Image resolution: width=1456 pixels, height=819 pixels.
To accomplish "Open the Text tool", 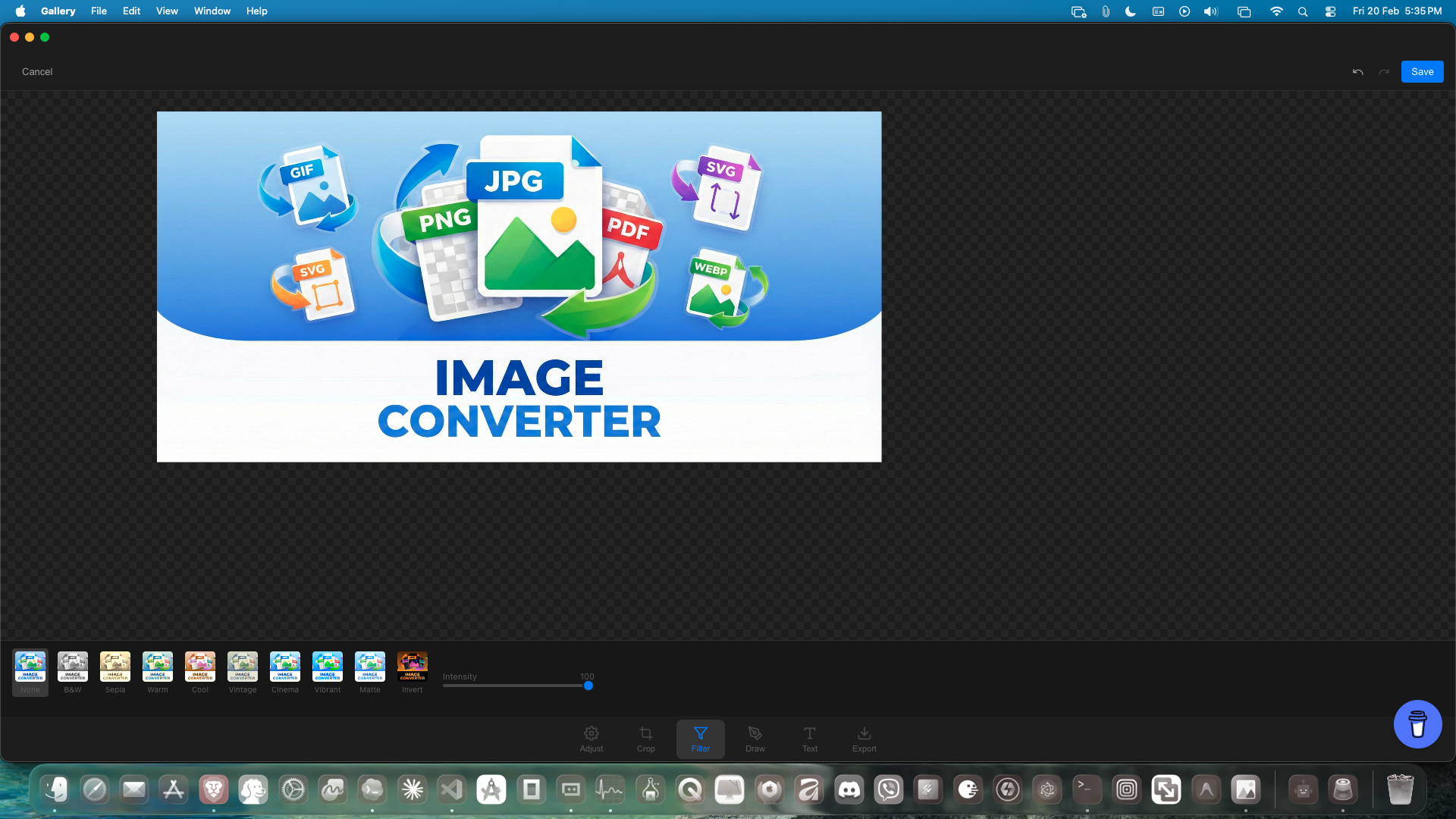I will pyautogui.click(x=809, y=739).
